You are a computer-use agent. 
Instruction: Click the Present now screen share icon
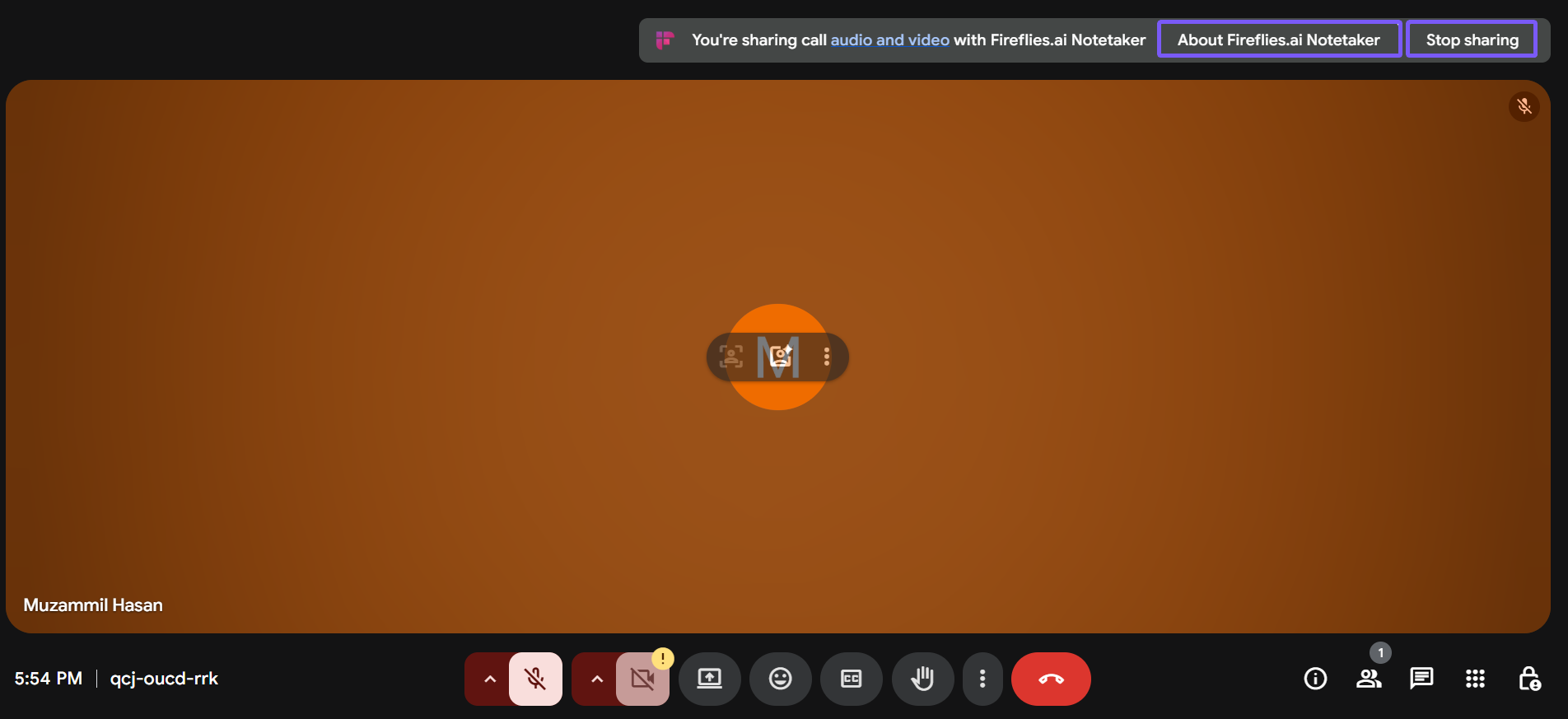710,679
